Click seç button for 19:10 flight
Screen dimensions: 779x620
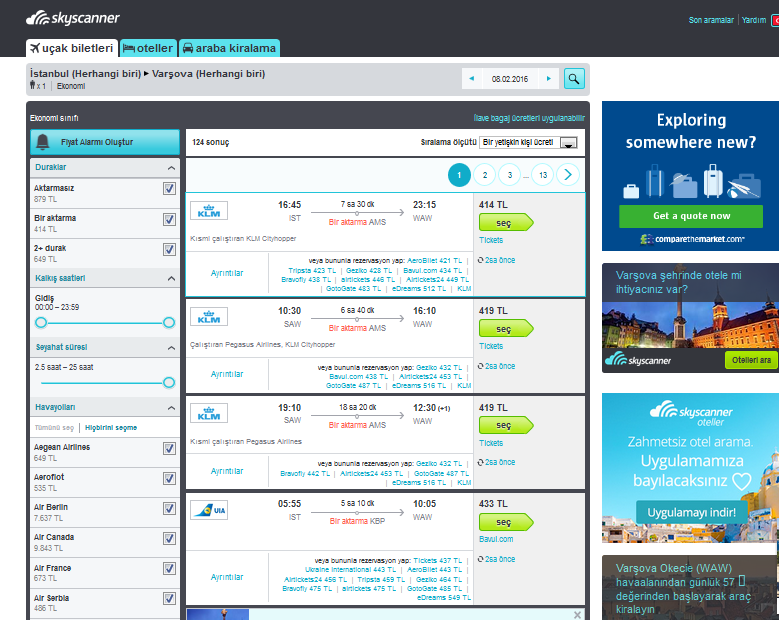pos(506,425)
